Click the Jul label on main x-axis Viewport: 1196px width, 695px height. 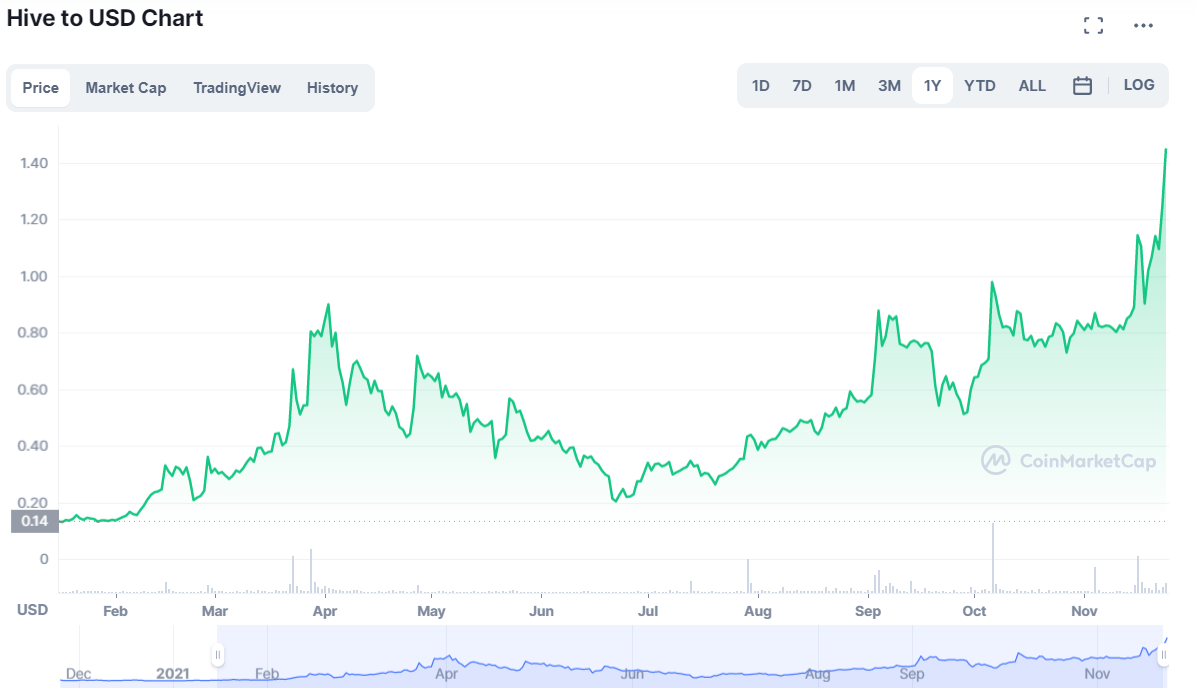648,611
